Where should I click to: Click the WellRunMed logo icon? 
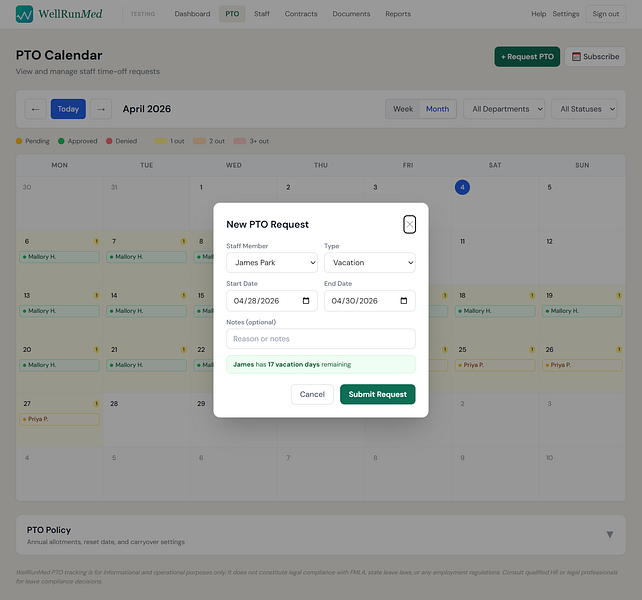point(24,14)
